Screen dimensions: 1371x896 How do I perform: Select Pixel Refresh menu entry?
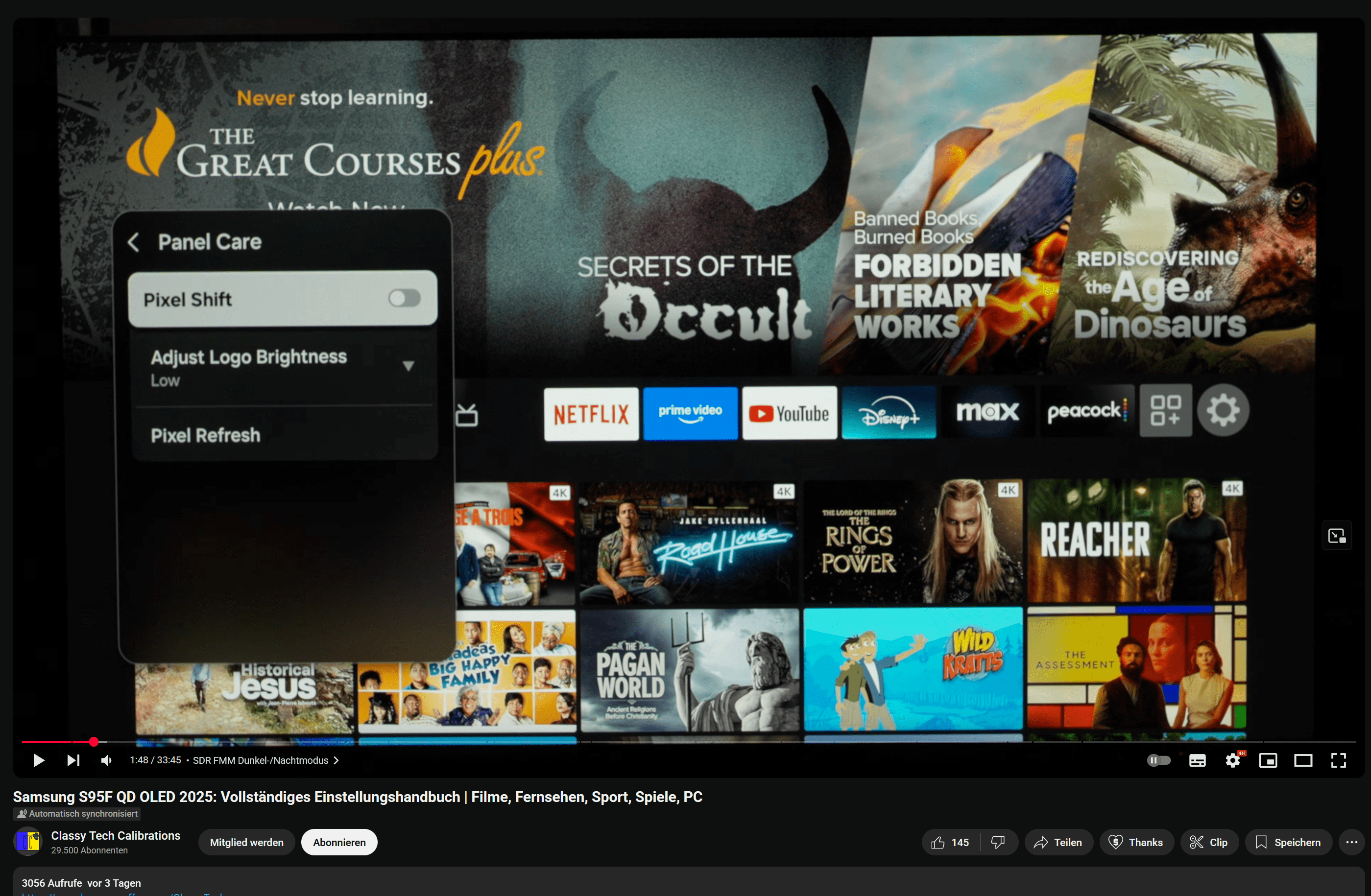point(284,435)
